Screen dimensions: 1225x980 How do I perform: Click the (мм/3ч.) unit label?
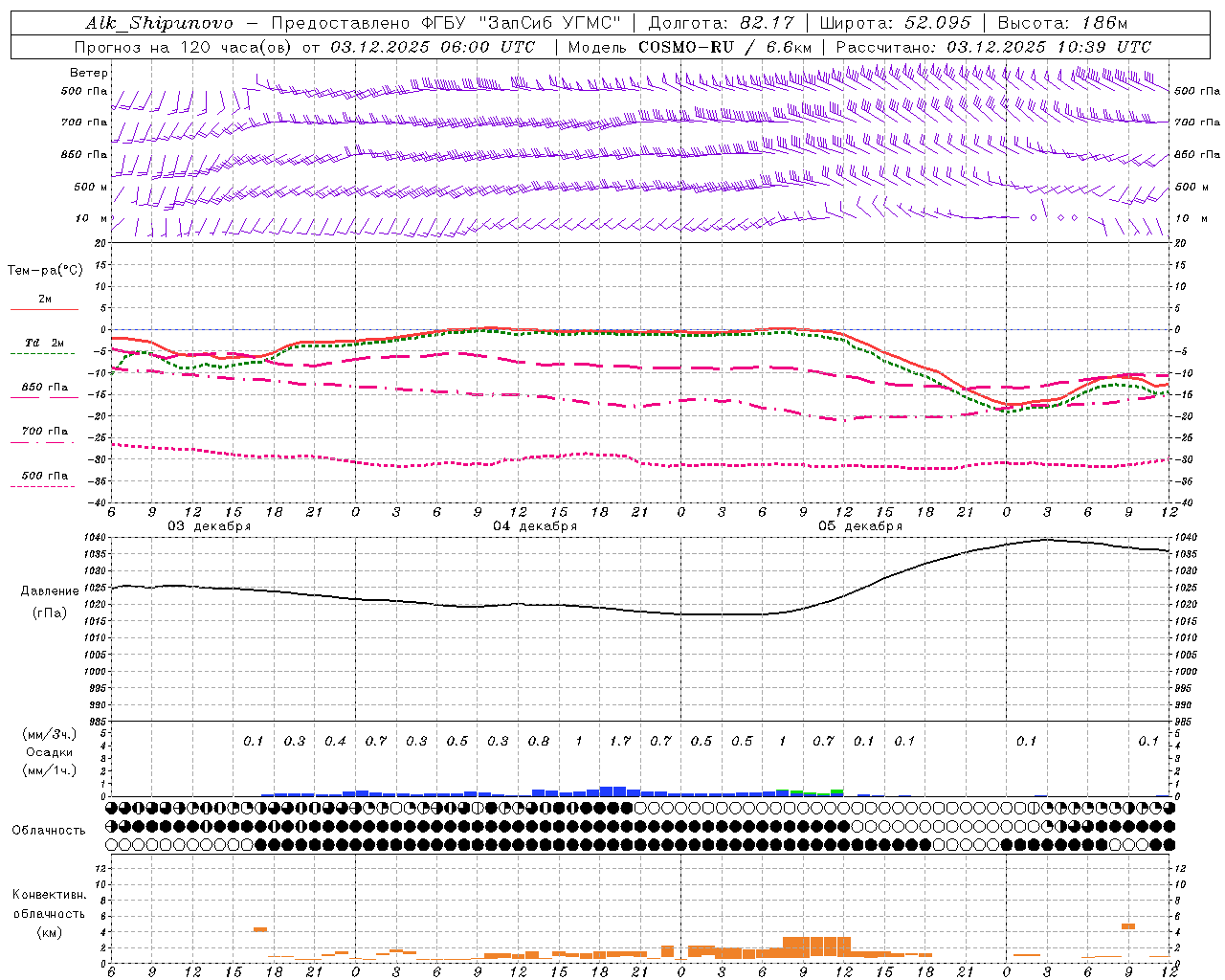tap(49, 734)
